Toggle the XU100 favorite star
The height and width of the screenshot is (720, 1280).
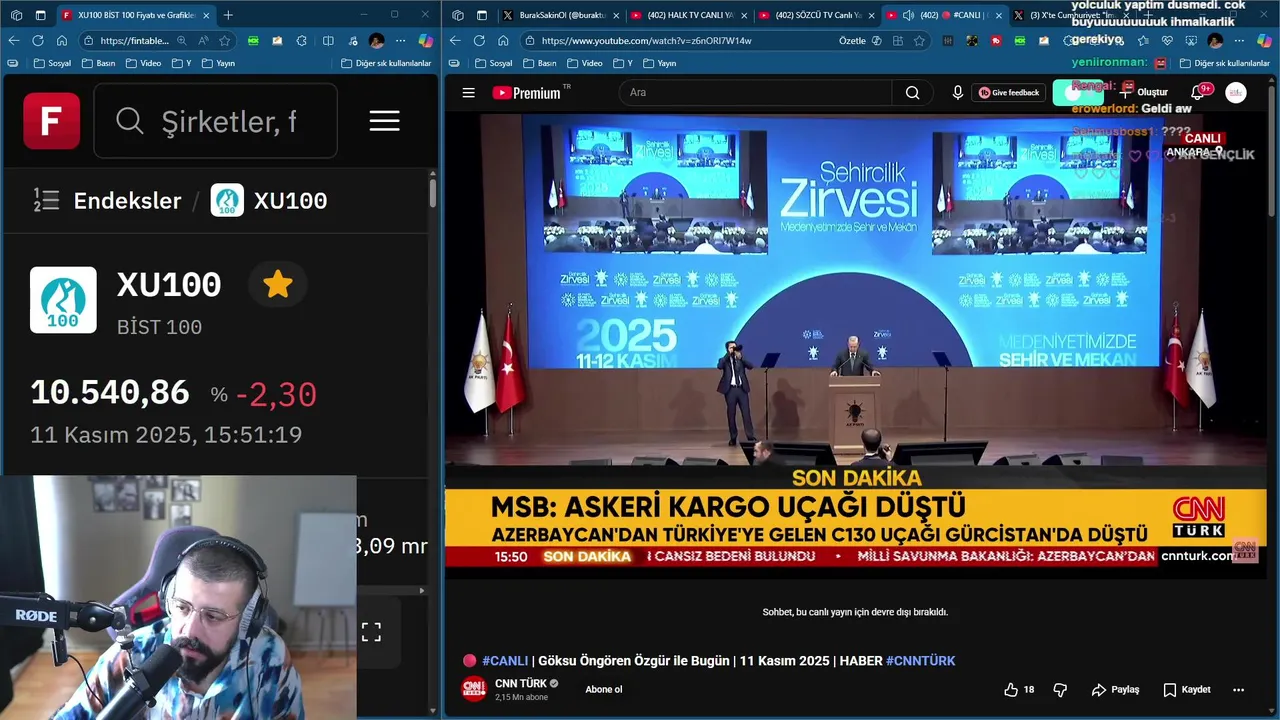pyautogui.click(x=278, y=285)
